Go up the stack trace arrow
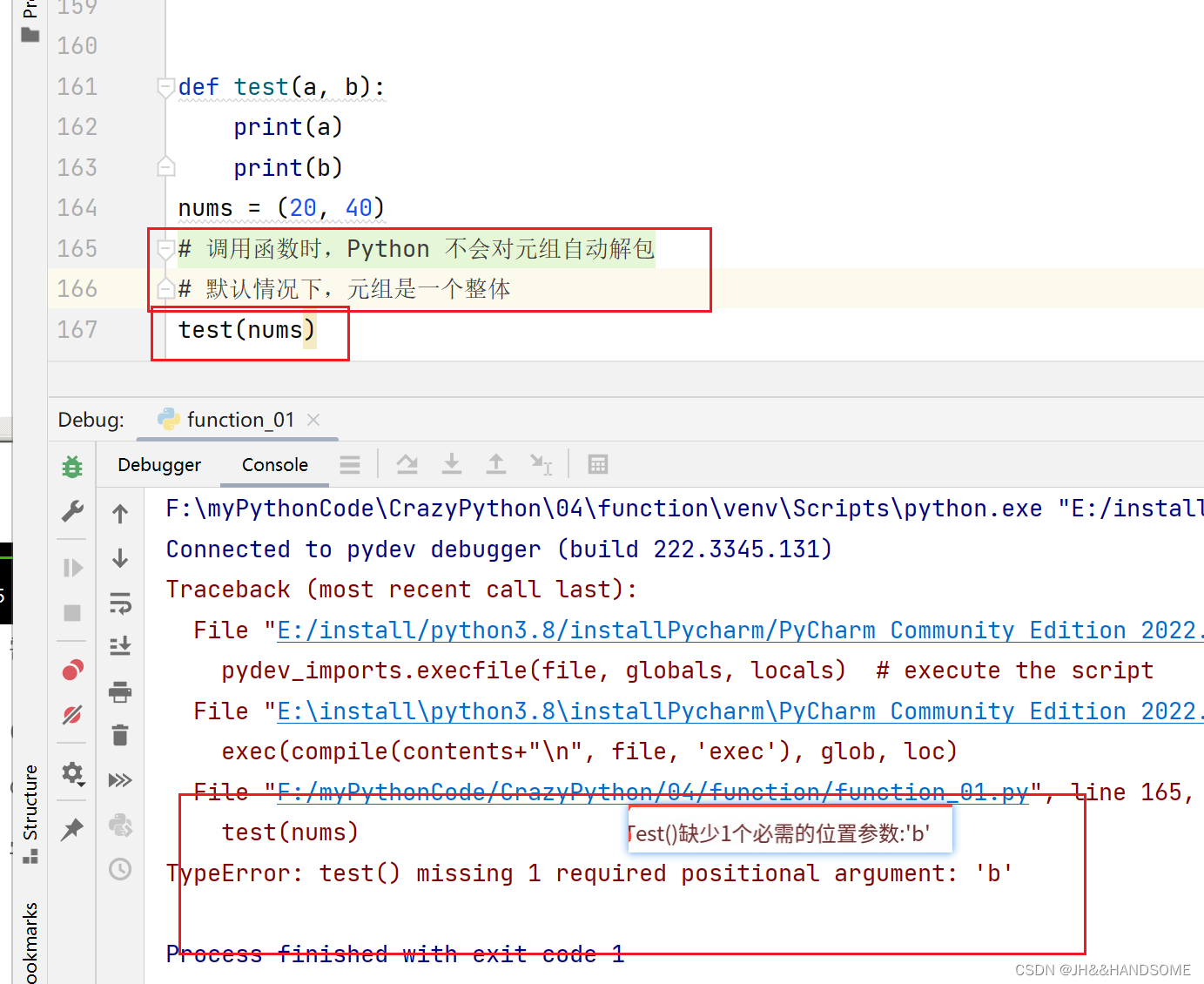1204x984 pixels. 120,514
